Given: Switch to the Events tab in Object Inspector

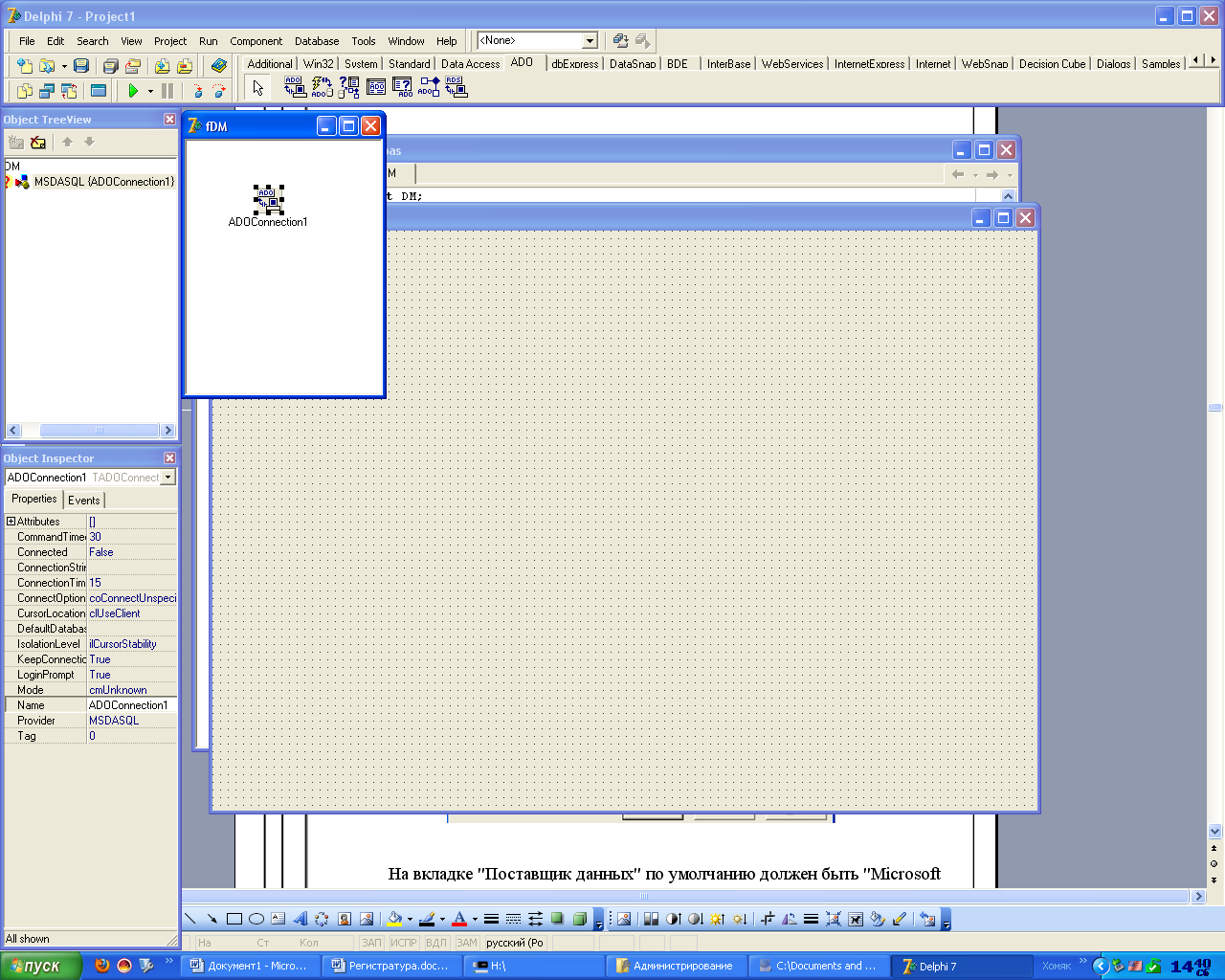Looking at the screenshot, I should [83, 500].
